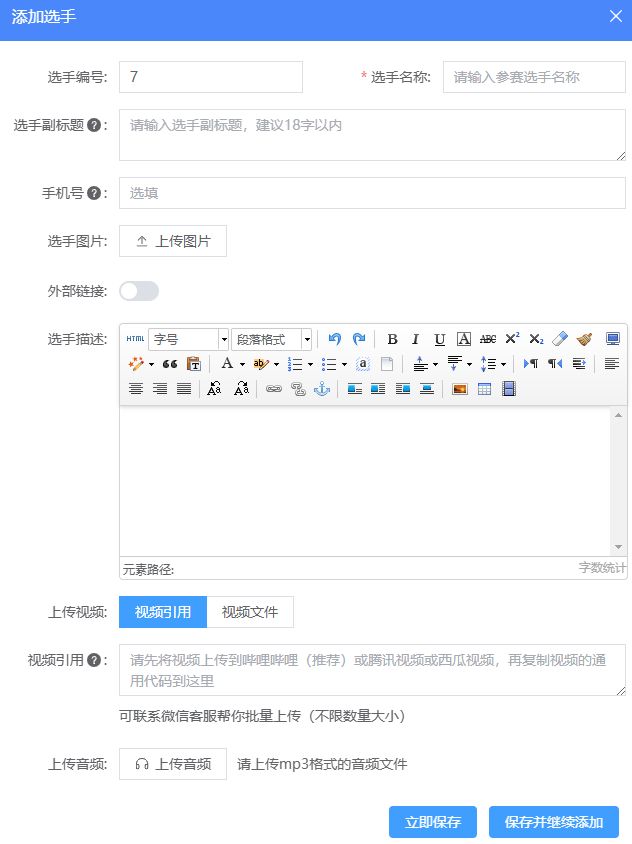Focus the 选手名称 input field

coord(534,77)
